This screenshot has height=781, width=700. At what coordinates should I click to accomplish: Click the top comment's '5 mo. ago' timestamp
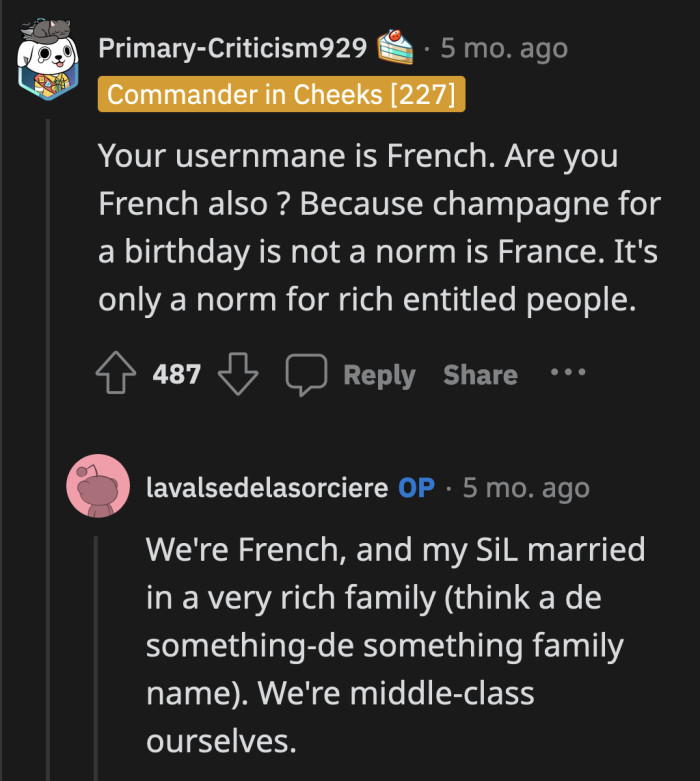pos(504,48)
